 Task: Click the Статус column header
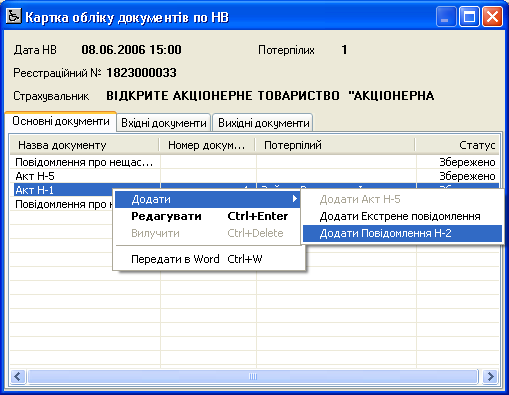(x=457, y=145)
